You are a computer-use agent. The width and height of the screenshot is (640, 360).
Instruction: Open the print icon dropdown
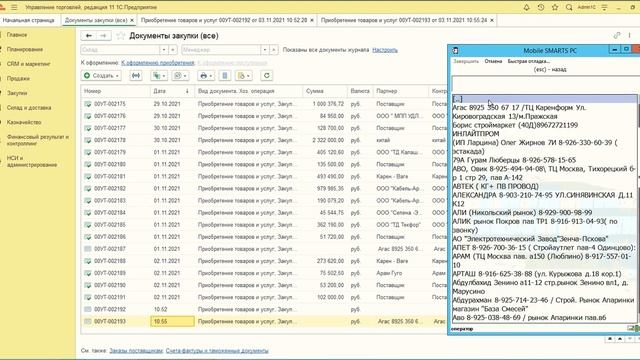(x=206, y=76)
